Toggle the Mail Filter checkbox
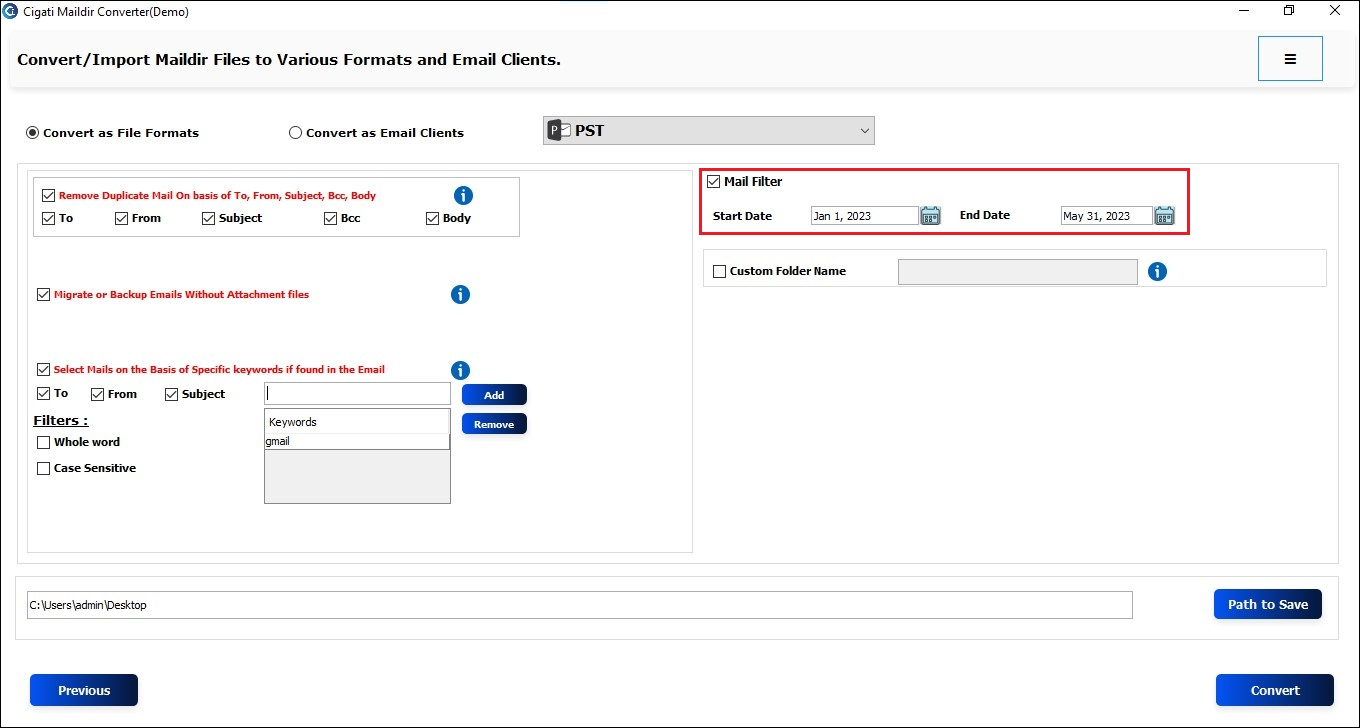The image size is (1360, 728). coord(713,182)
